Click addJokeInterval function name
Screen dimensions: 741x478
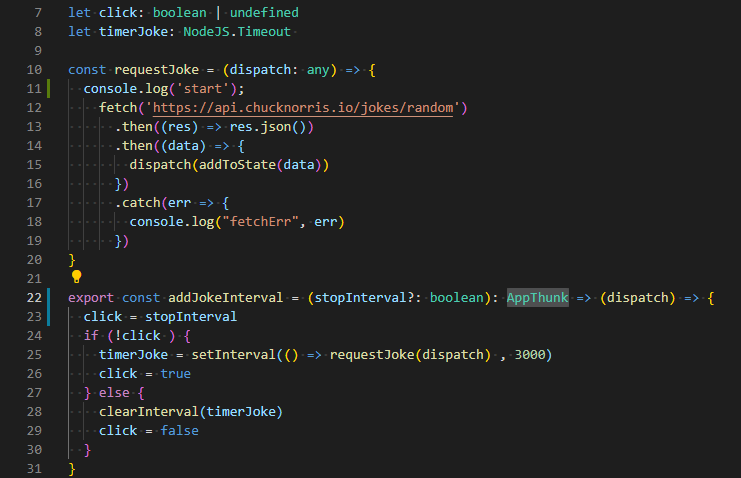click(x=225, y=298)
